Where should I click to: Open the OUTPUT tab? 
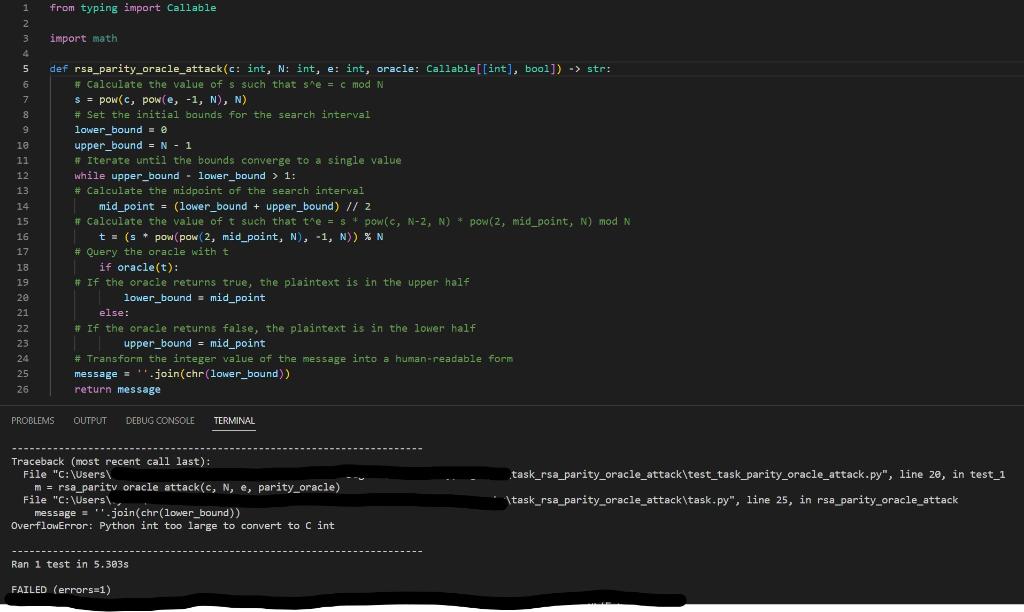point(89,420)
